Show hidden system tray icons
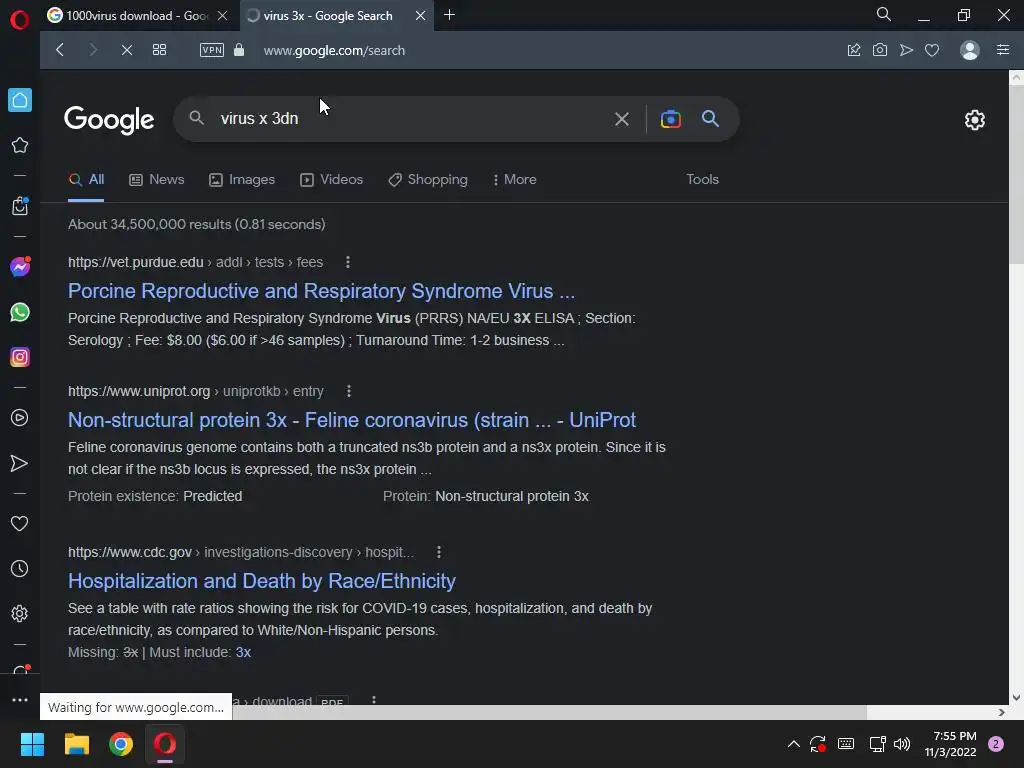 [x=793, y=744]
